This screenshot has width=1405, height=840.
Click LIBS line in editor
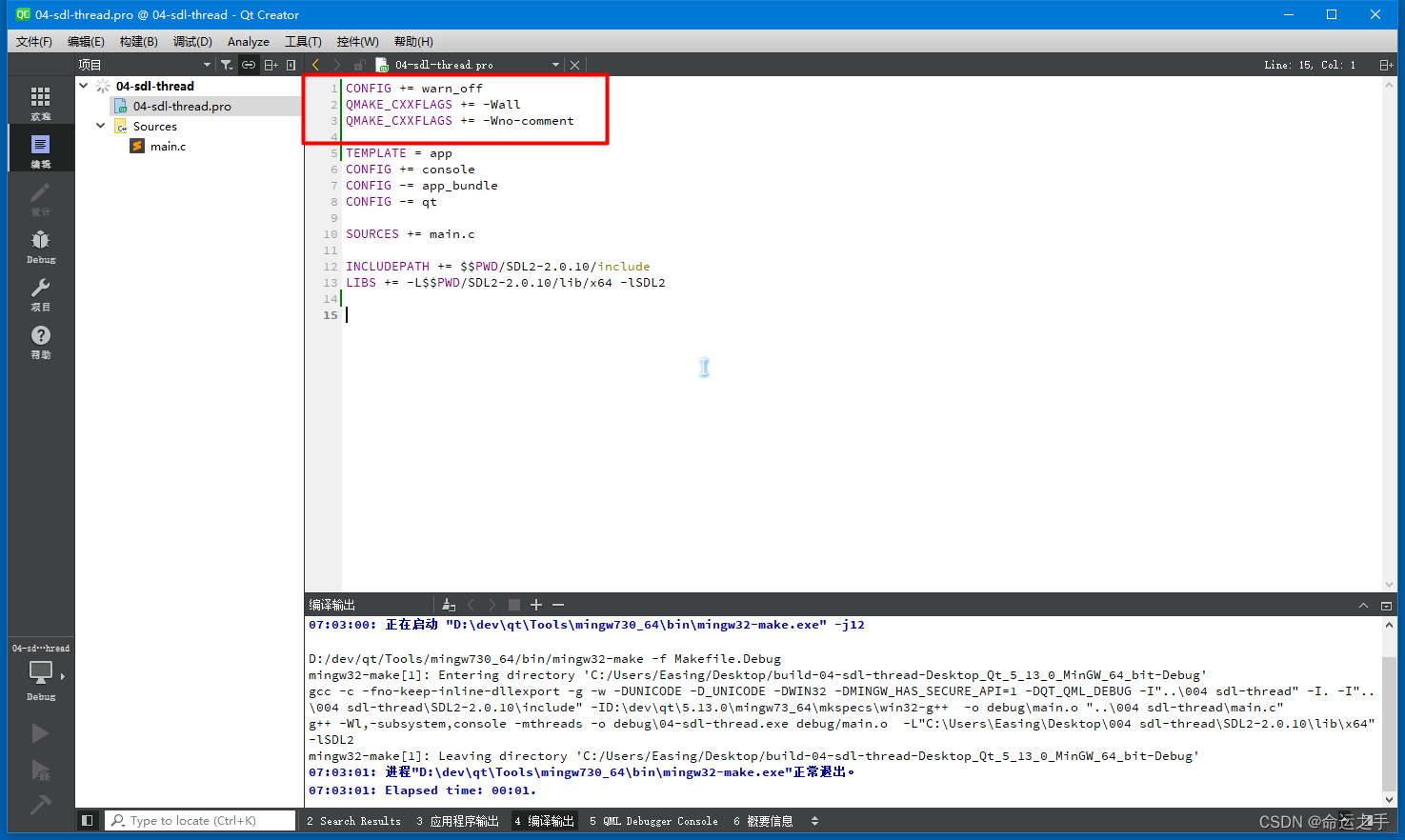click(505, 283)
